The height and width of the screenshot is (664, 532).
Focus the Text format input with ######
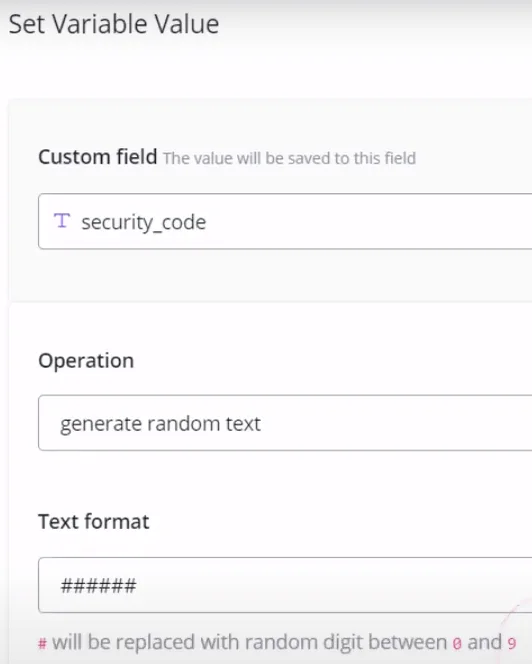coord(285,585)
